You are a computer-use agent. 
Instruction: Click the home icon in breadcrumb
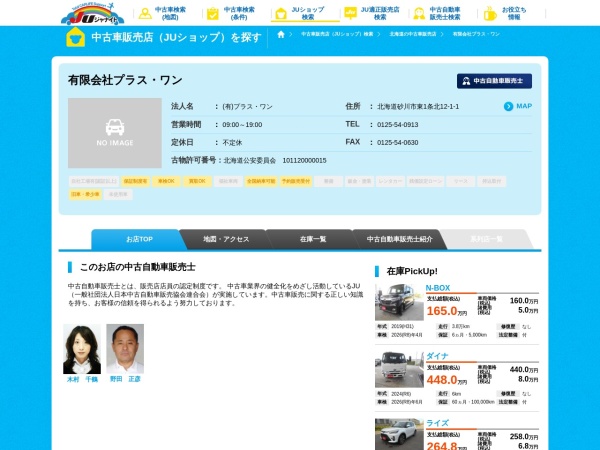click(281, 34)
